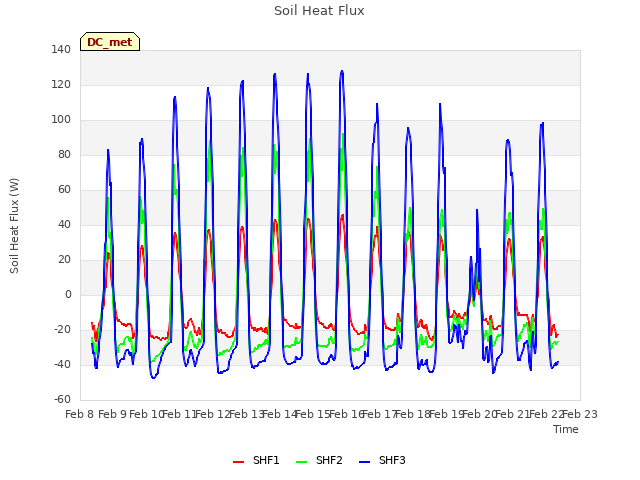
Task: Click the 80 y-axis tick label
Action: (x=64, y=154)
